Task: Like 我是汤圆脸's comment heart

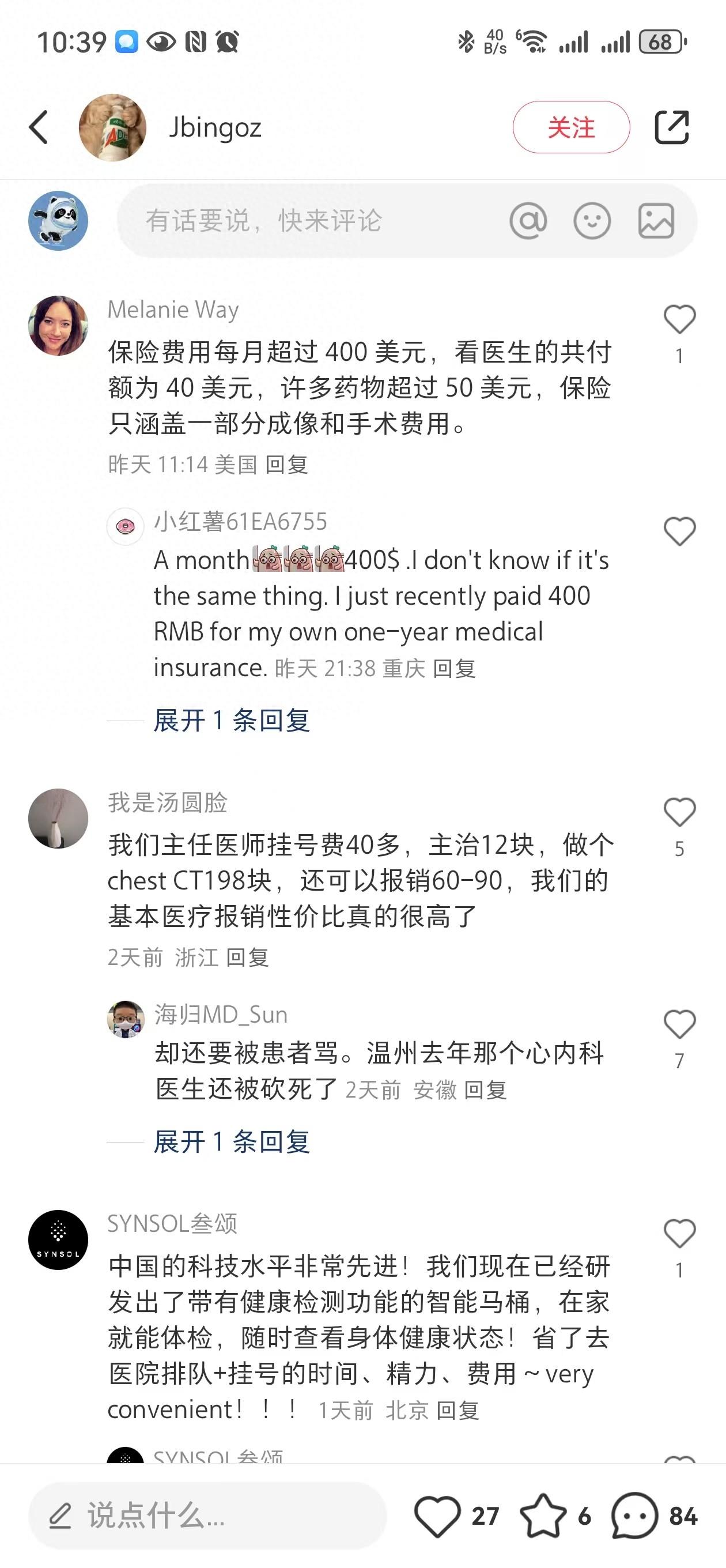Action: [680, 812]
